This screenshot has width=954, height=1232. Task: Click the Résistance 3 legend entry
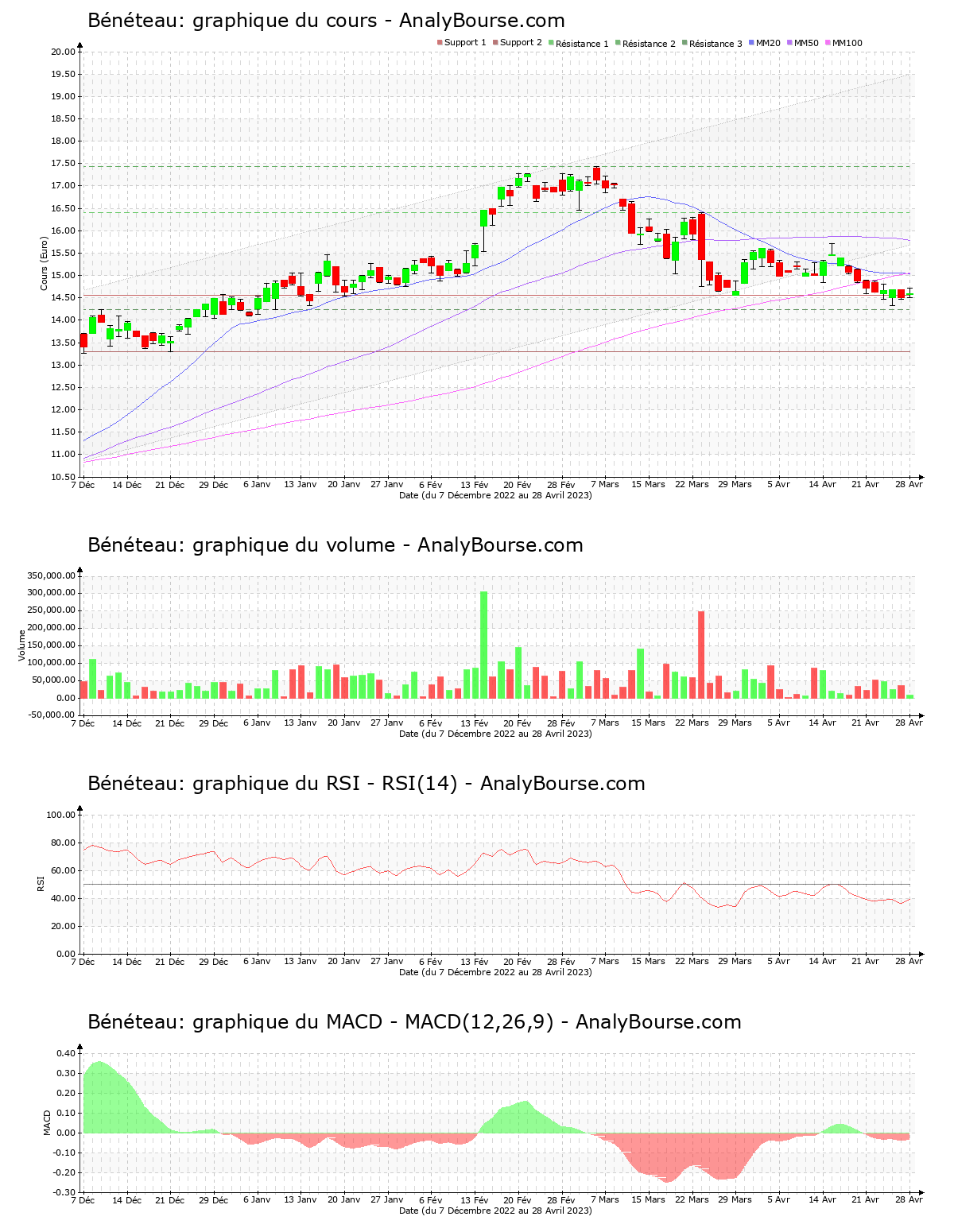[x=712, y=44]
